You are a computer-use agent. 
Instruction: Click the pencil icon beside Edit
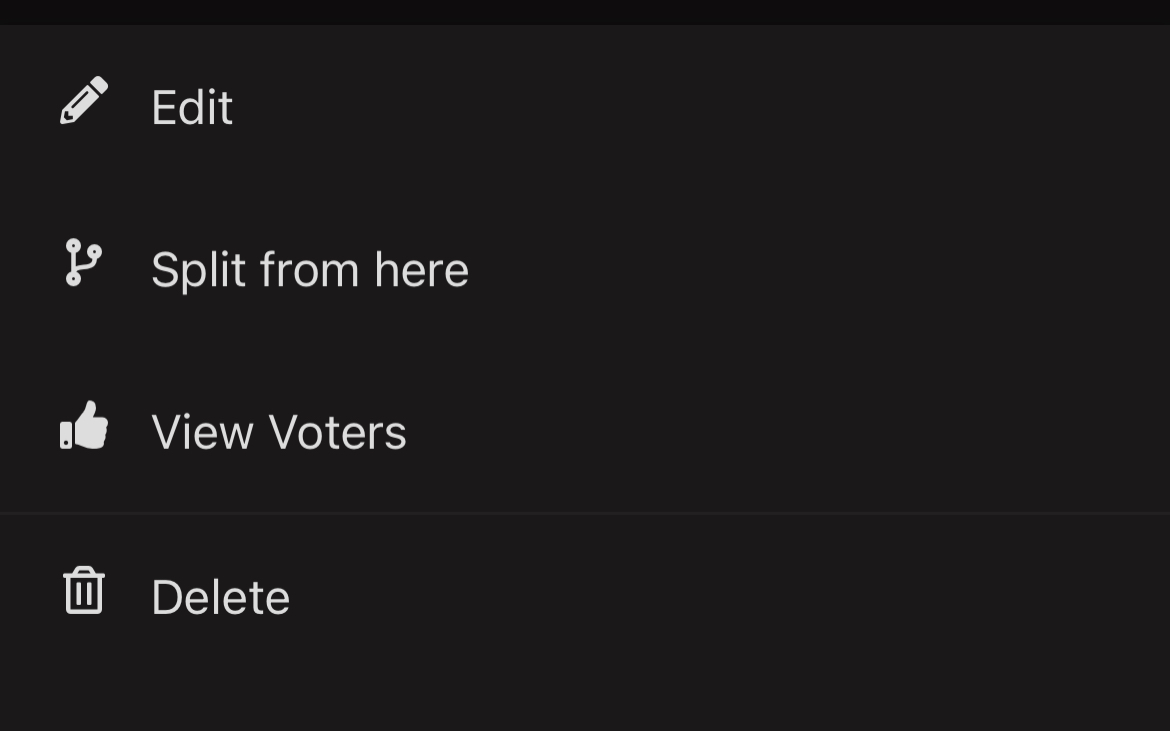(x=85, y=97)
